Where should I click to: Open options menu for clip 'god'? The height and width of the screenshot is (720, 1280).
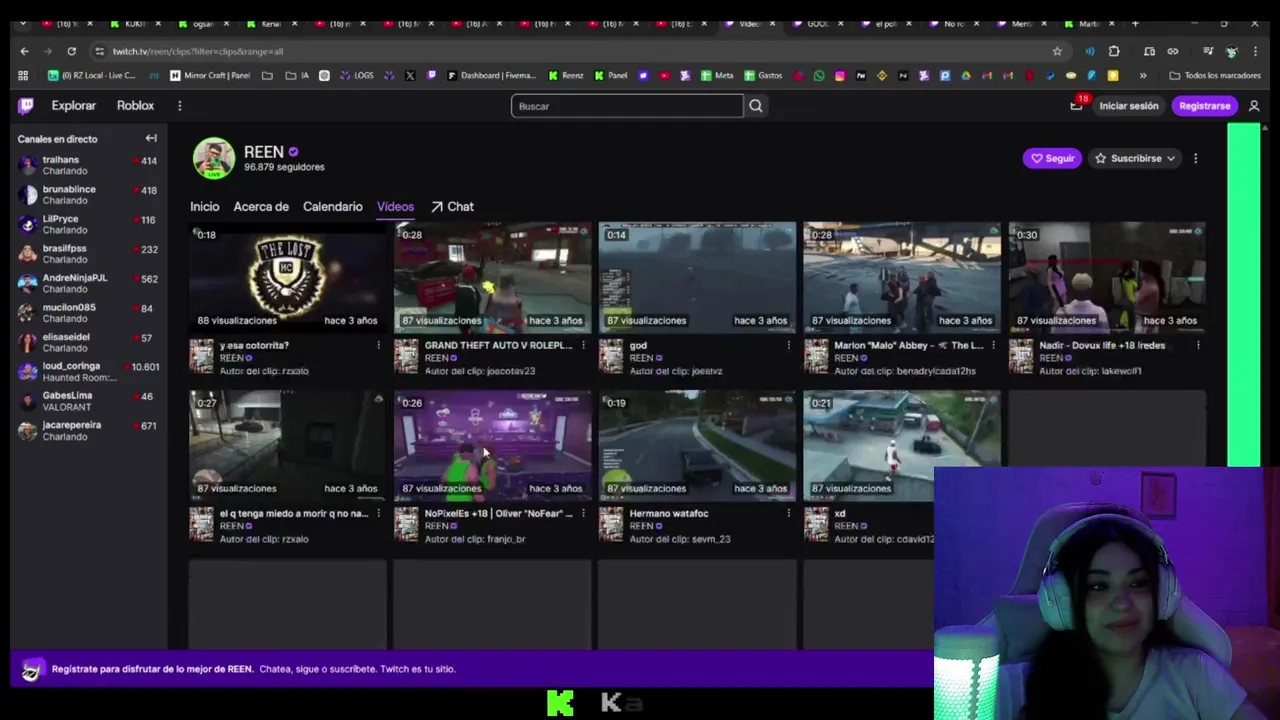coord(788,345)
